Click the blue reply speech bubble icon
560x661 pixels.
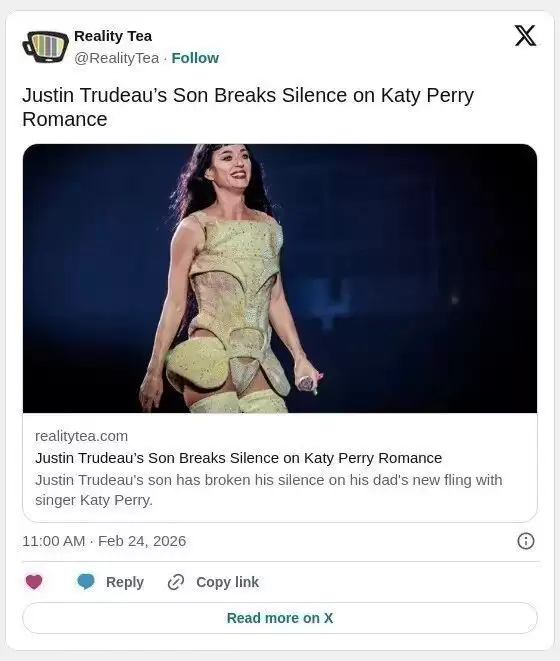tap(86, 582)
